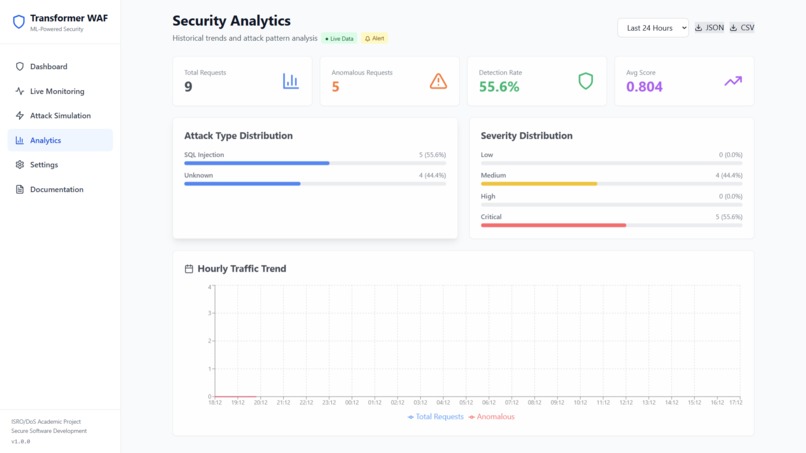This screenshot has height=453, width=806.
Task: Click the download icon on the CSV button
Action: [x=734, y=28]
